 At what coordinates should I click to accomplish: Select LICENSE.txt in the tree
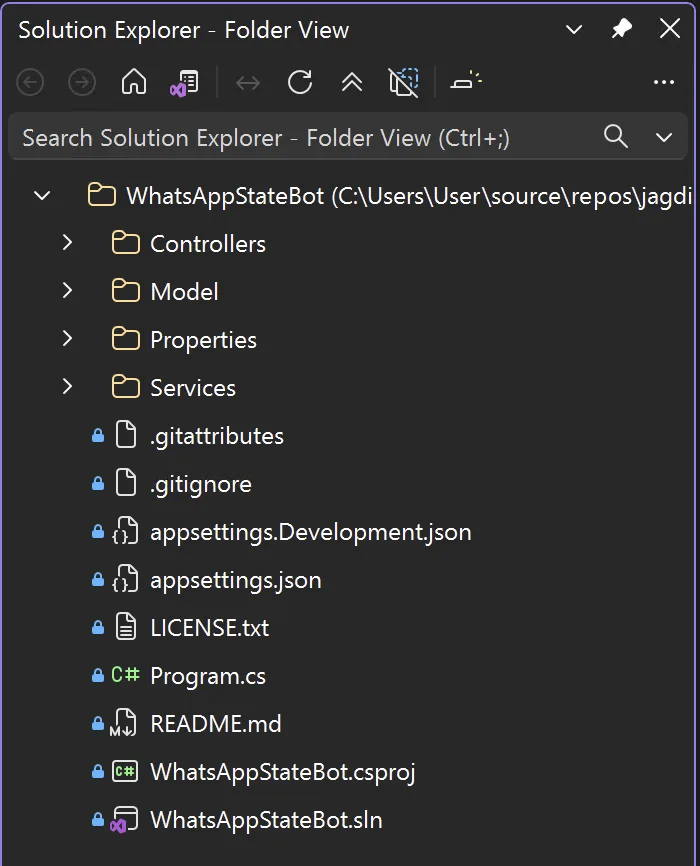pos(209,628)
